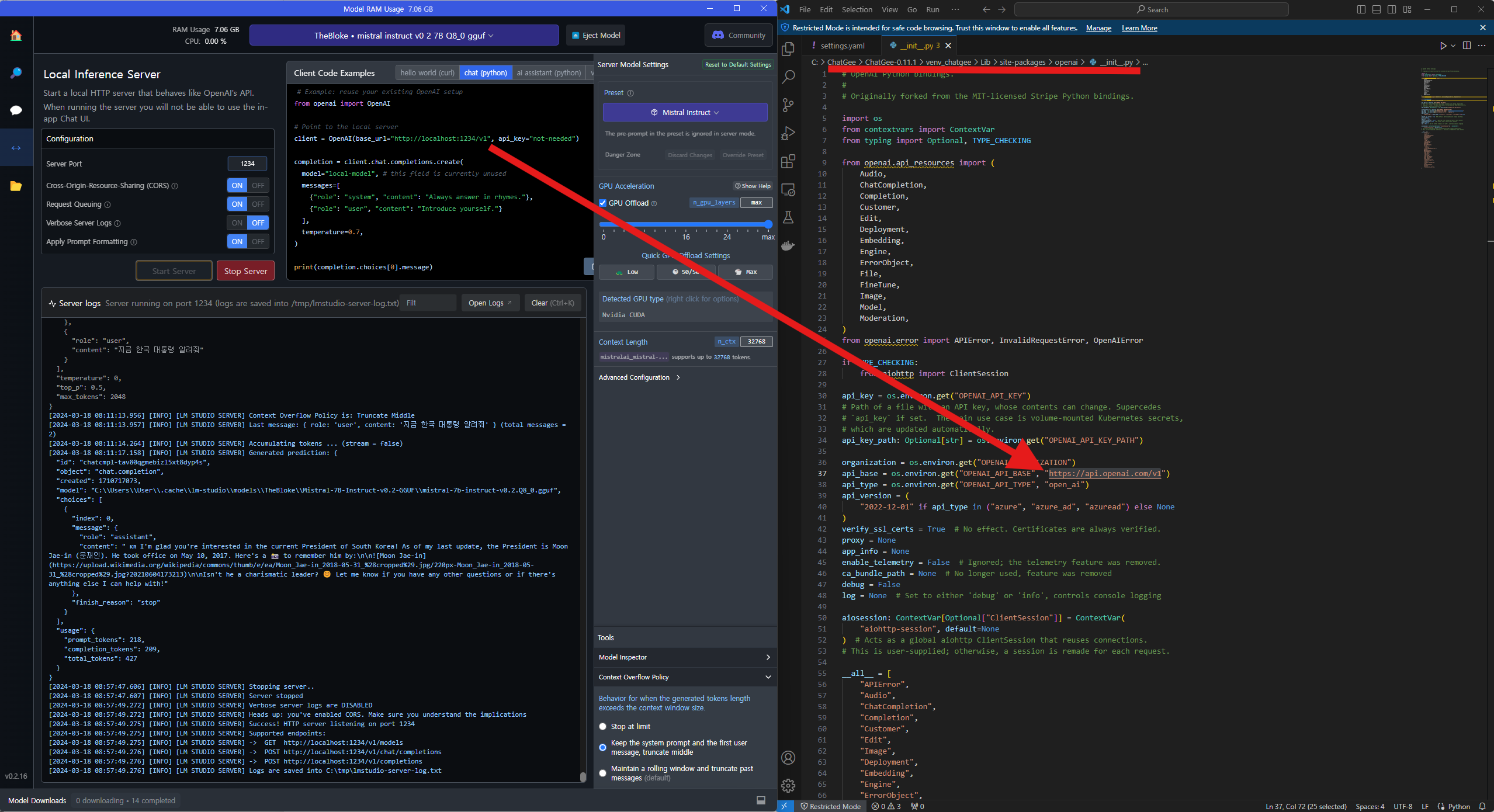The width and height of the screenshot is (1494, 812).
Task: Open the AI chat bubble icon
Action: [x=16, y=110]
